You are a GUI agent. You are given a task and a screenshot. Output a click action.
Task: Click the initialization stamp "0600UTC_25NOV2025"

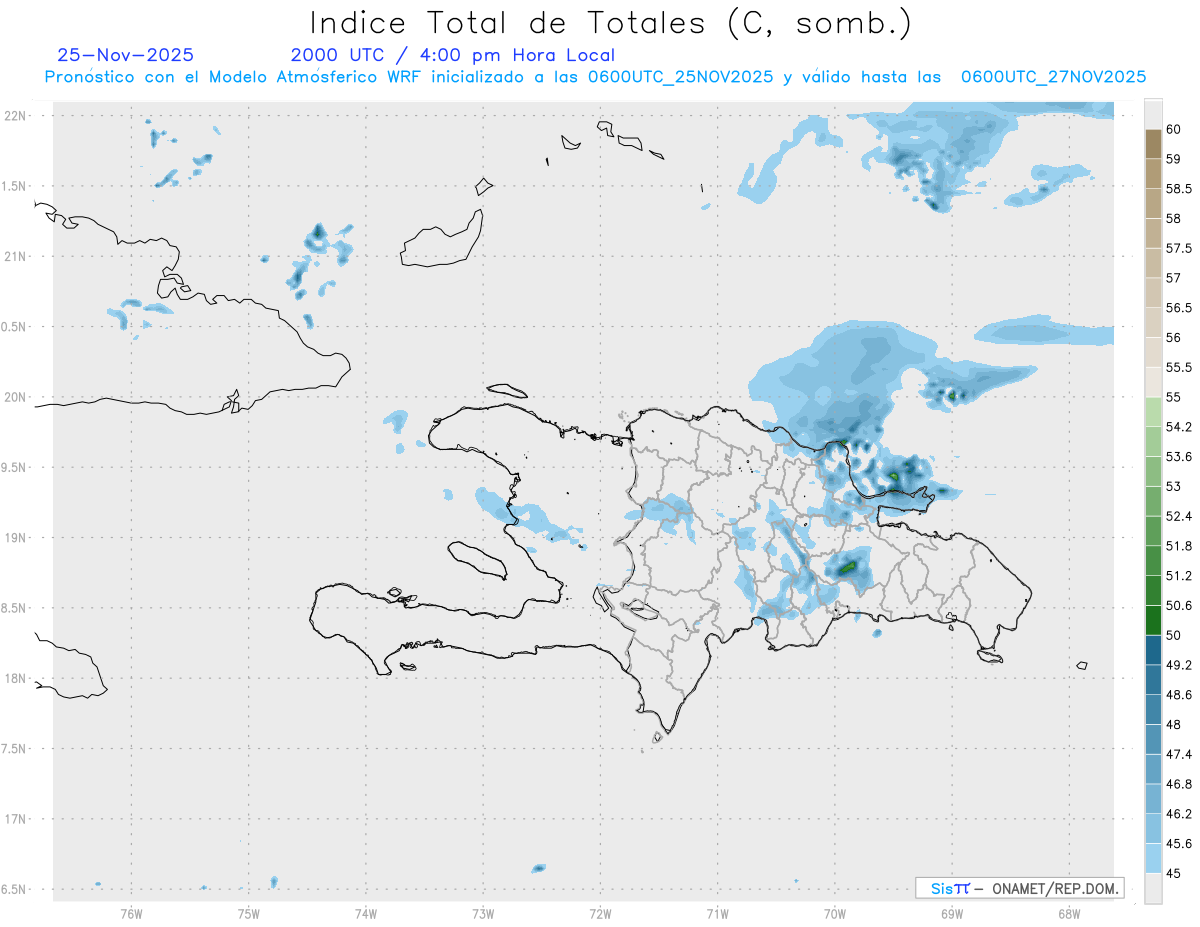tap(680, 77)
